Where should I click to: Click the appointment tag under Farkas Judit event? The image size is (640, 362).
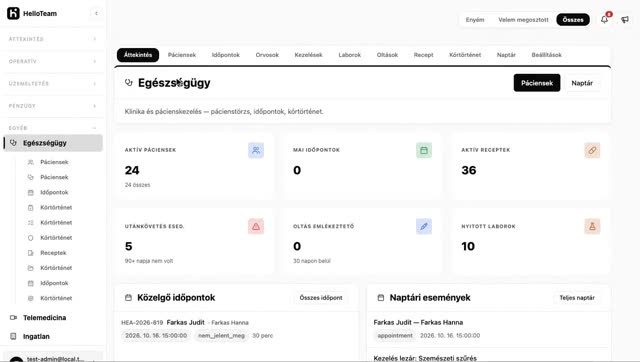[395, 335]
